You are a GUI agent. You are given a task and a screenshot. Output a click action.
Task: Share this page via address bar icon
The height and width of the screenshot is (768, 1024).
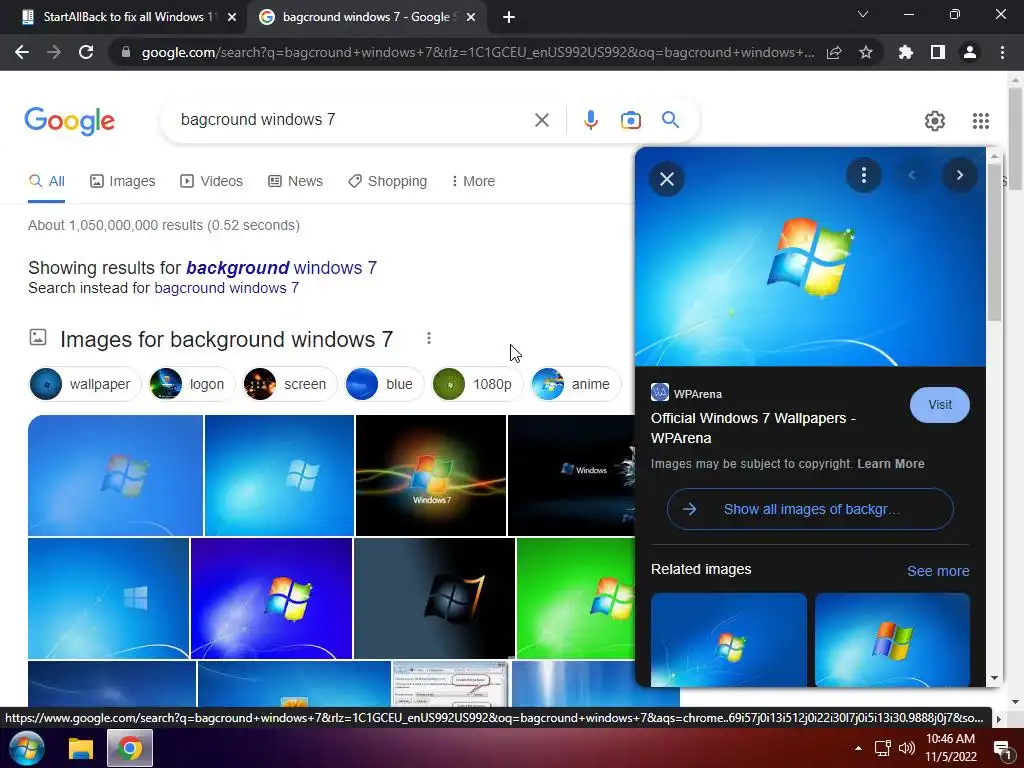(x=834, y=53)
